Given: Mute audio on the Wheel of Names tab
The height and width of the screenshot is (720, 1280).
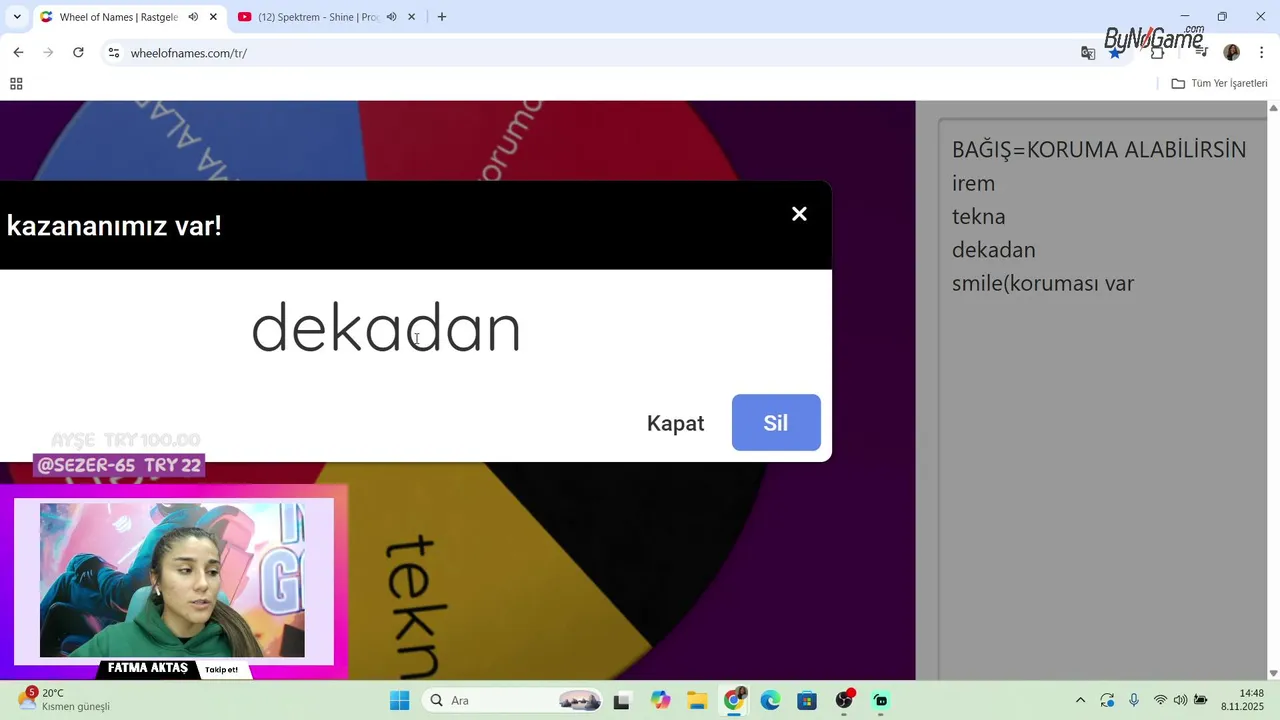Looking at the screenshot, I should [193, 17].
